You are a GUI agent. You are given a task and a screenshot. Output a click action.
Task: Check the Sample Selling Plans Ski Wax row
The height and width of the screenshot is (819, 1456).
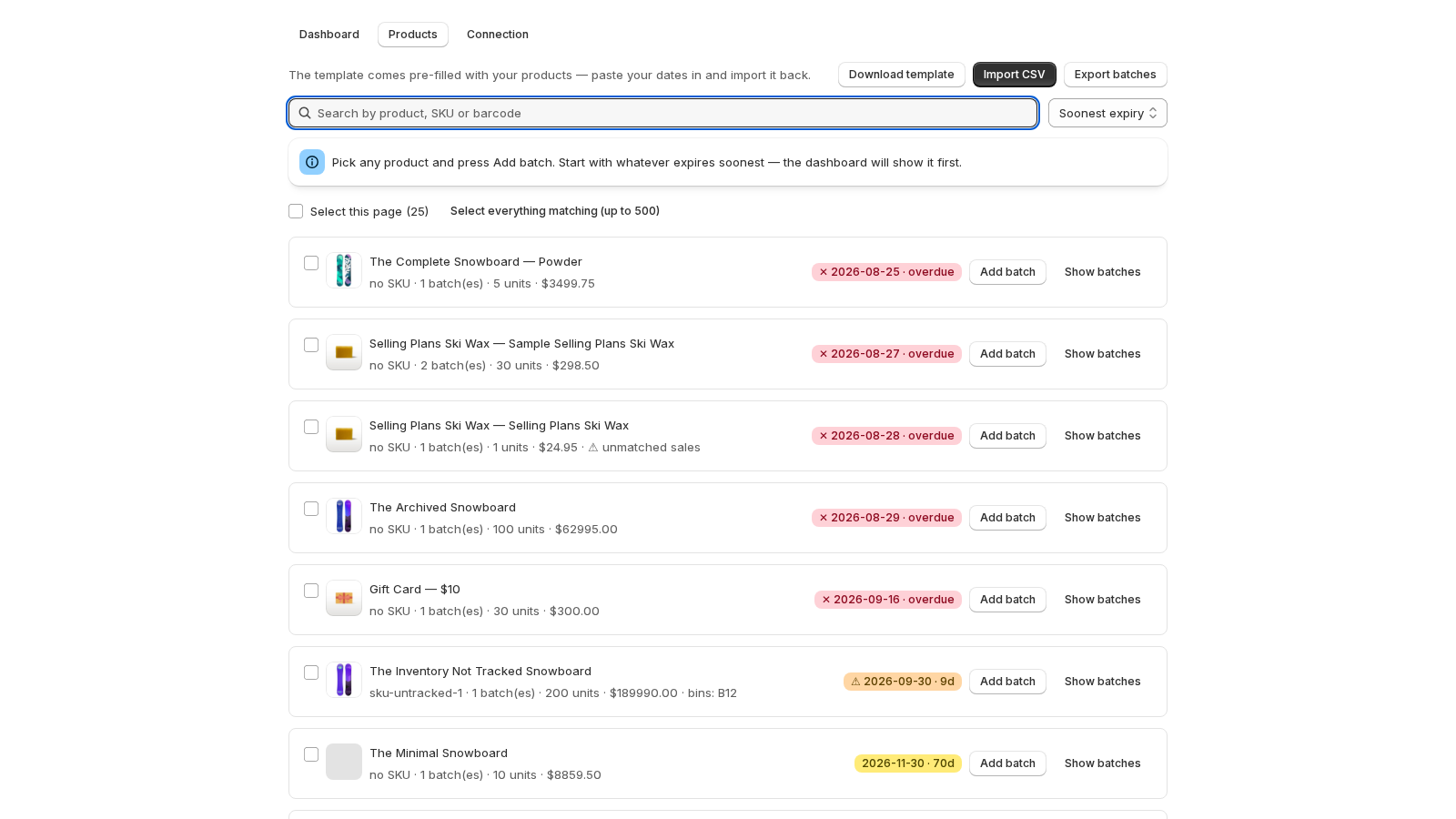click(311, 345)
